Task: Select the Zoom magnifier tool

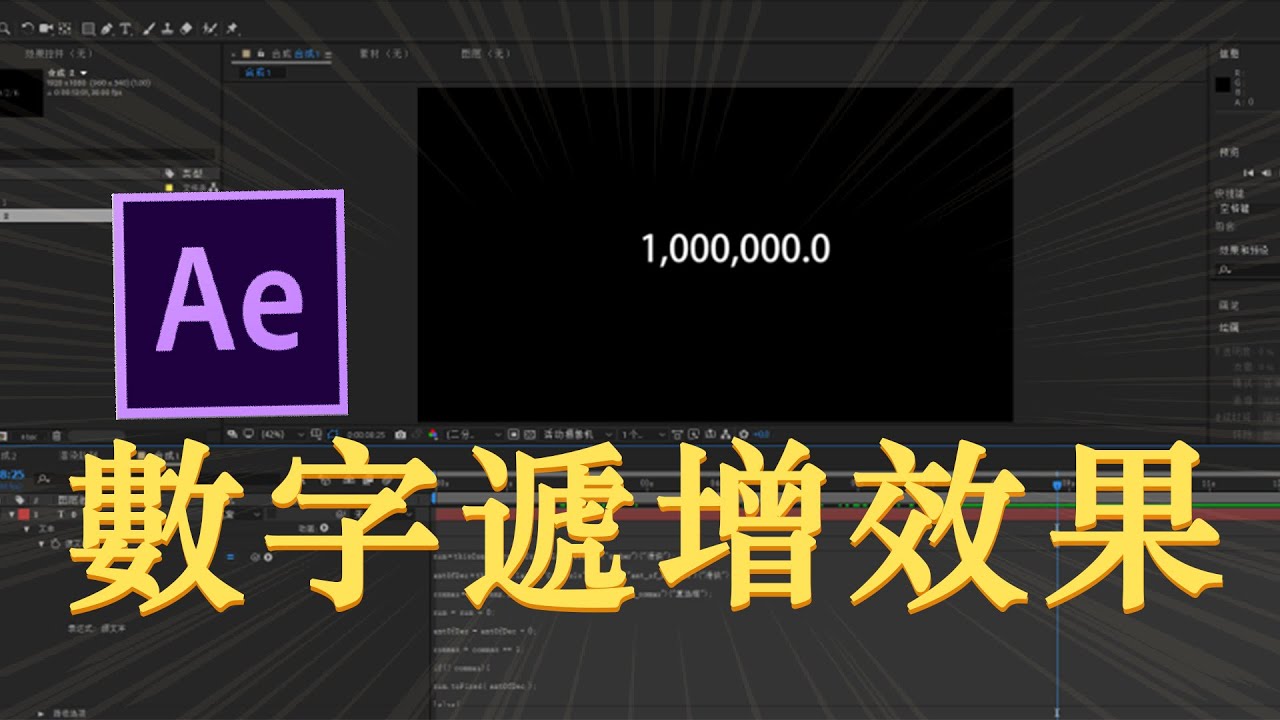Action: (x=4, y=28)
